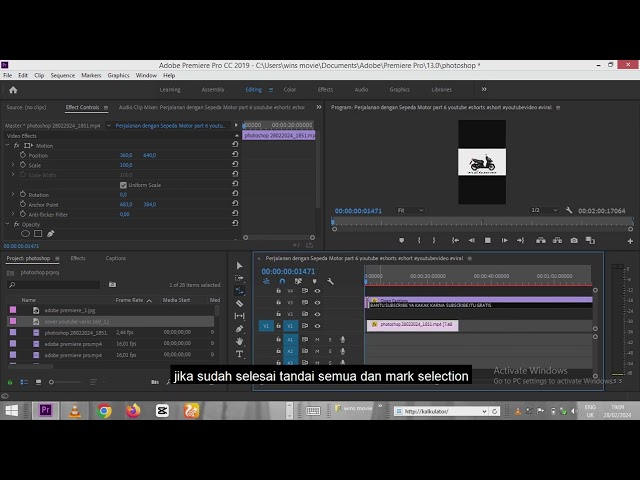The width and height of the screenshot is (640, 480).
Task: Open the Captions panel tab
Action: (116, 258)
